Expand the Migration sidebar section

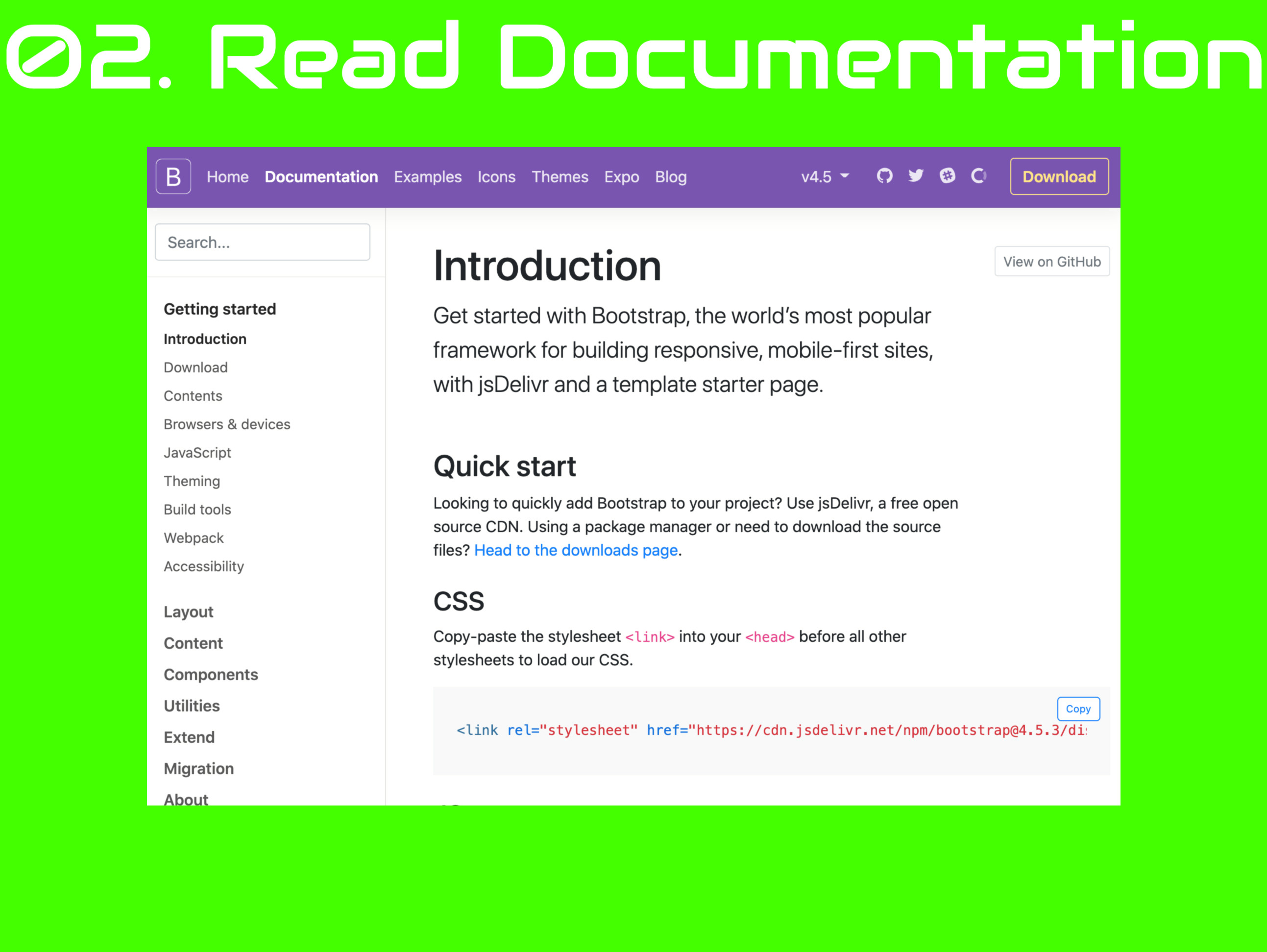[x=199, y=768]
